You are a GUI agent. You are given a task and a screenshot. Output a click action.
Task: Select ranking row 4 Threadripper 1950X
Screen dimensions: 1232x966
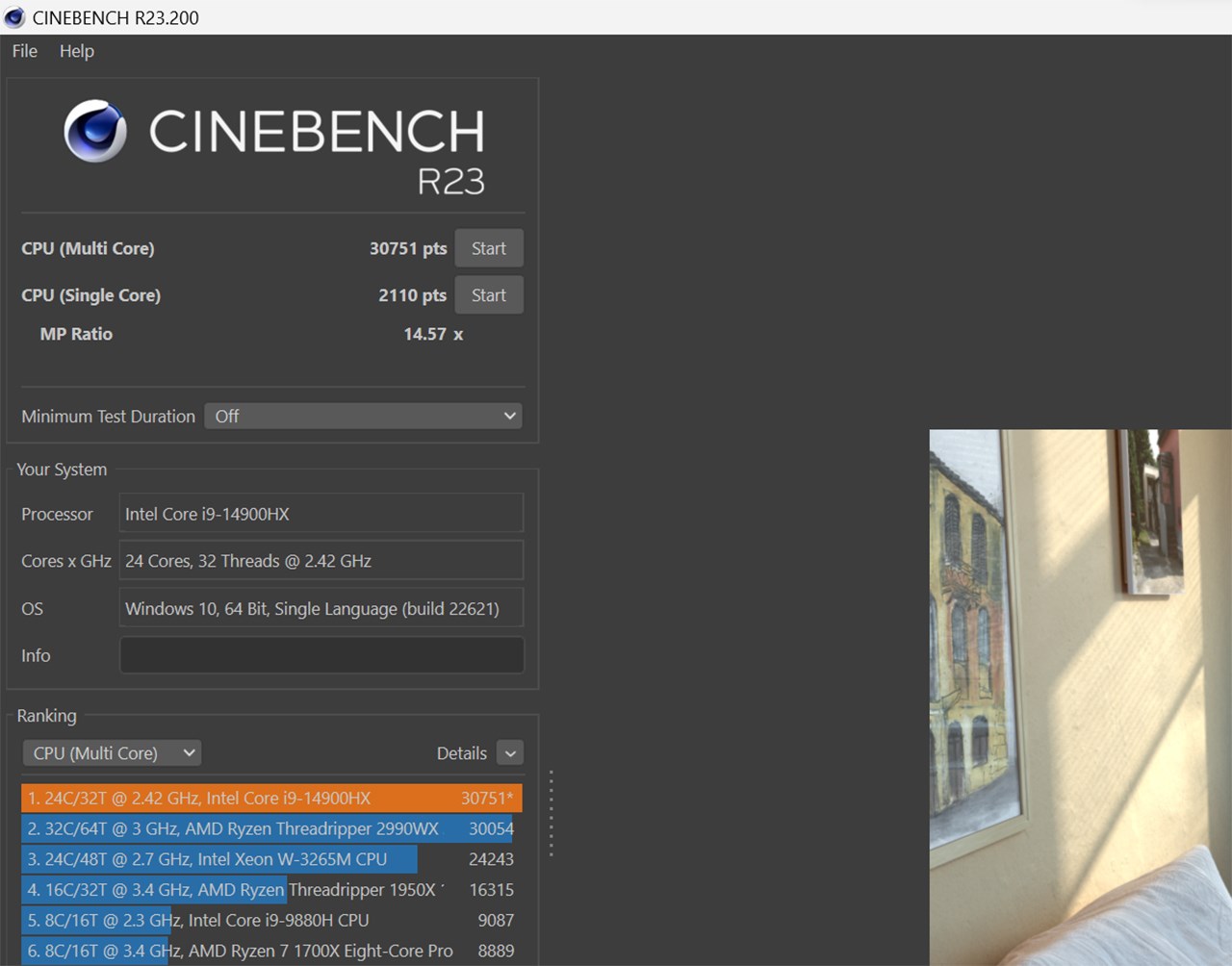pyautogui.click(x=271, y=890)
